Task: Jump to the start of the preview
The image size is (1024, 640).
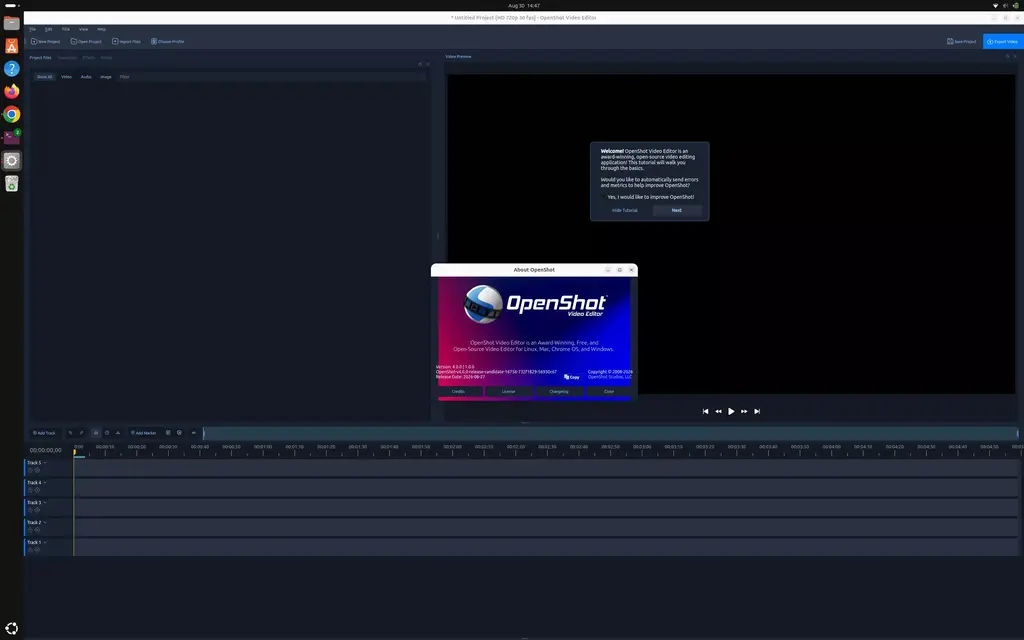Action: pos(705,411)
